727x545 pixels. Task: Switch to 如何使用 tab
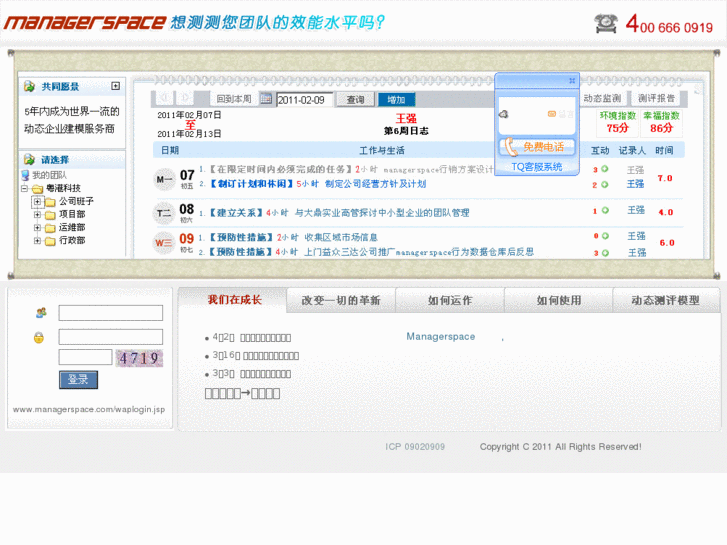[x=559, y=300]
